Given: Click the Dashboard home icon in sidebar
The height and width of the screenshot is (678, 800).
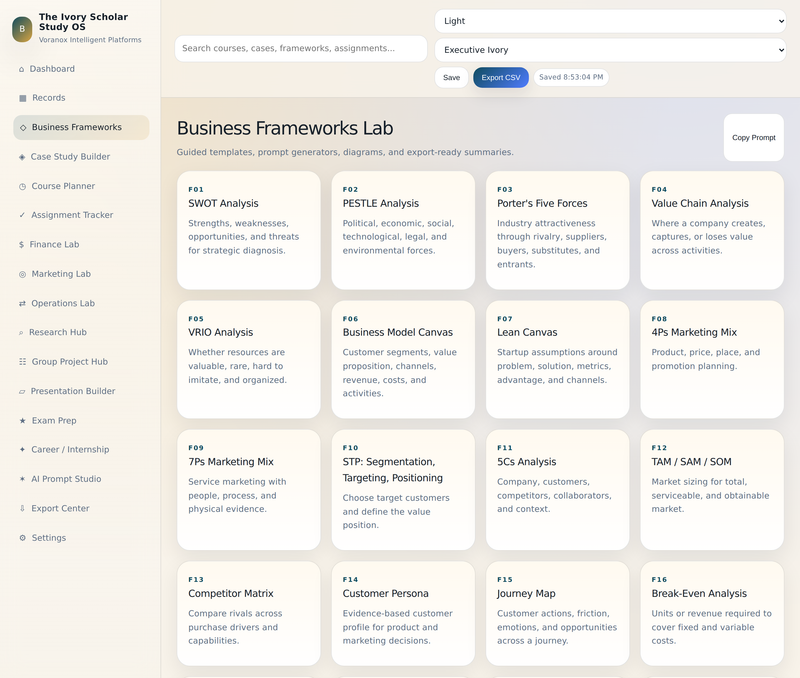Looking at the screenshot, I should point(21,69).
